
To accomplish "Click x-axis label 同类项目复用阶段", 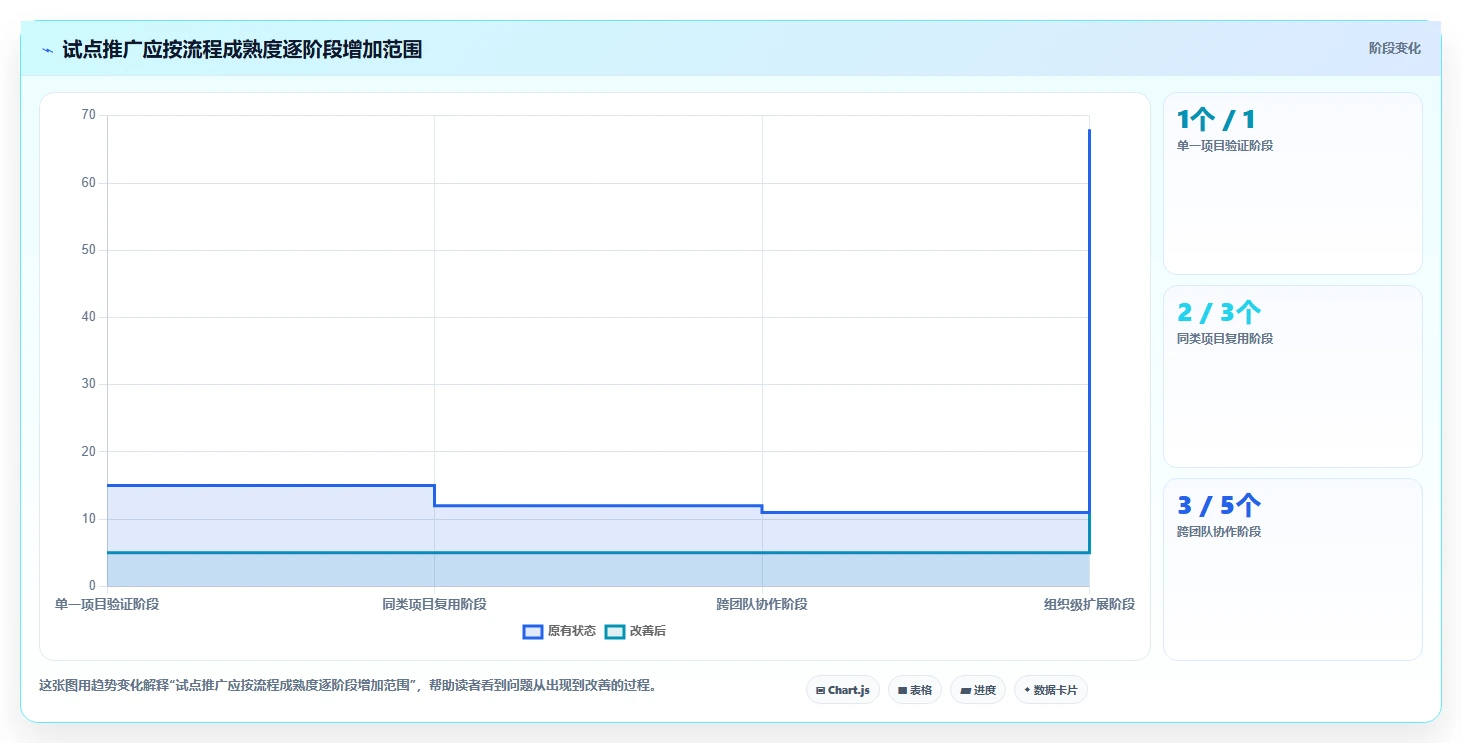I will click(x=434, y=604).
